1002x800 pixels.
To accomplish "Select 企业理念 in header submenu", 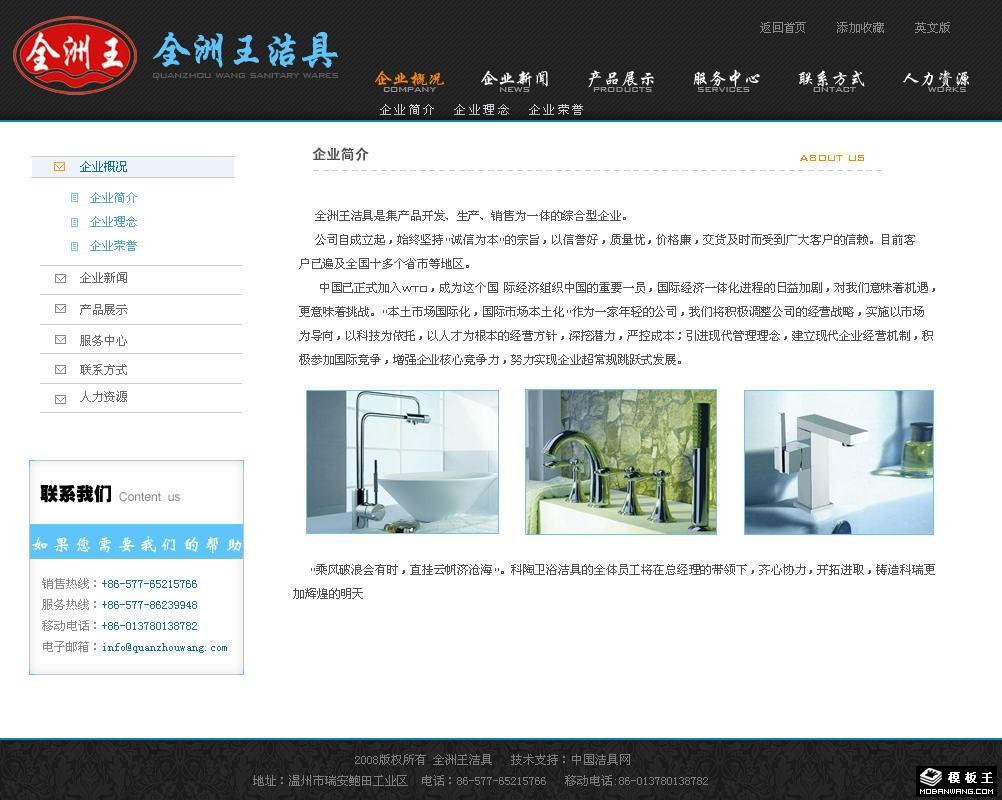I will tap(481, 110).
